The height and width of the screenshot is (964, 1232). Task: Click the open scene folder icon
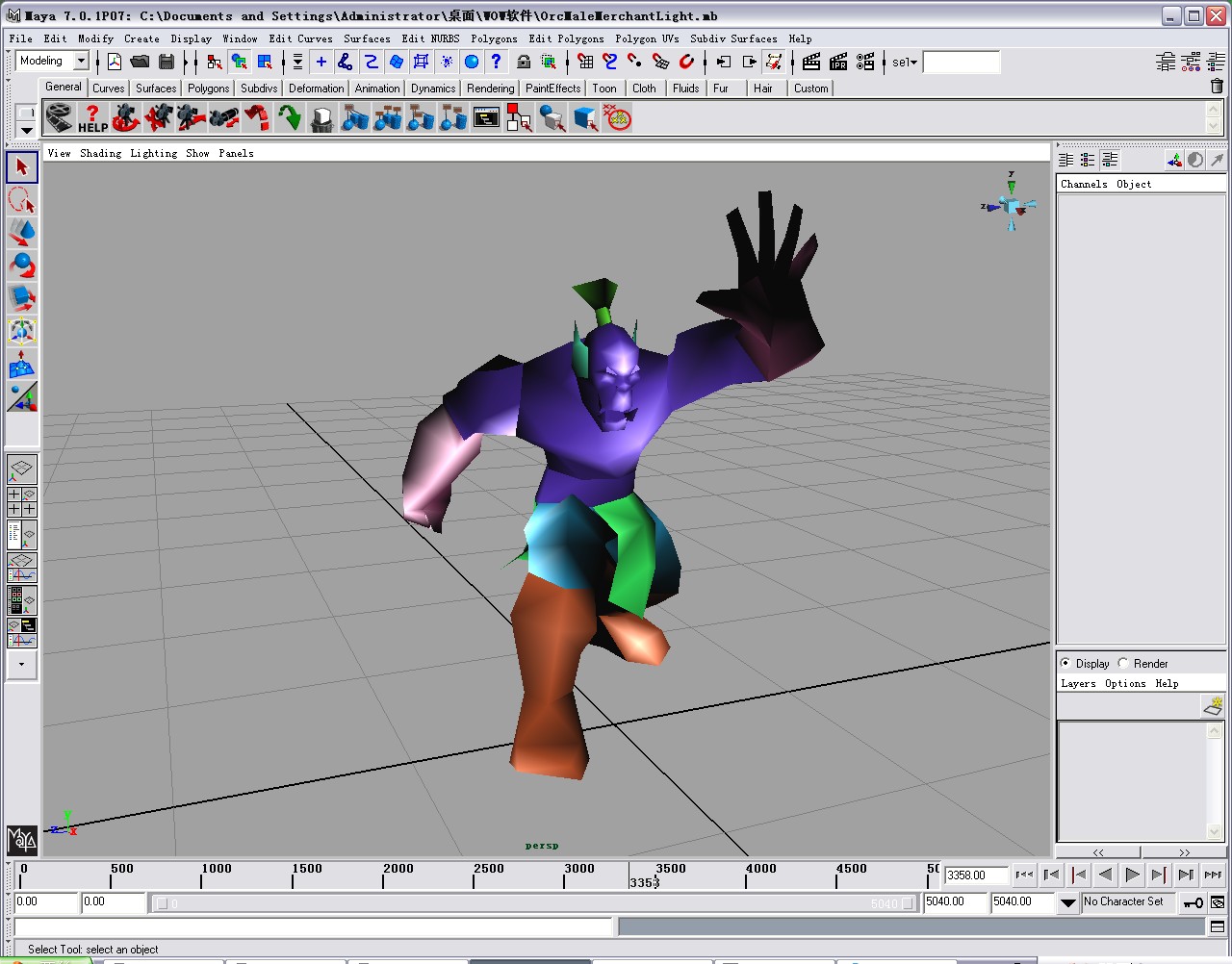pos(141,62)
